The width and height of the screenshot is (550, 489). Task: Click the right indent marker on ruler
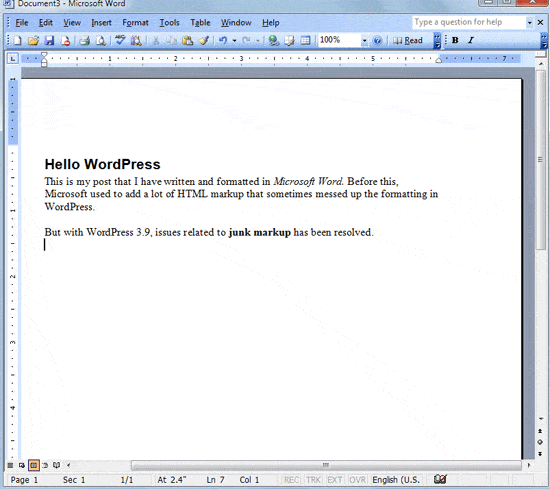438,60
